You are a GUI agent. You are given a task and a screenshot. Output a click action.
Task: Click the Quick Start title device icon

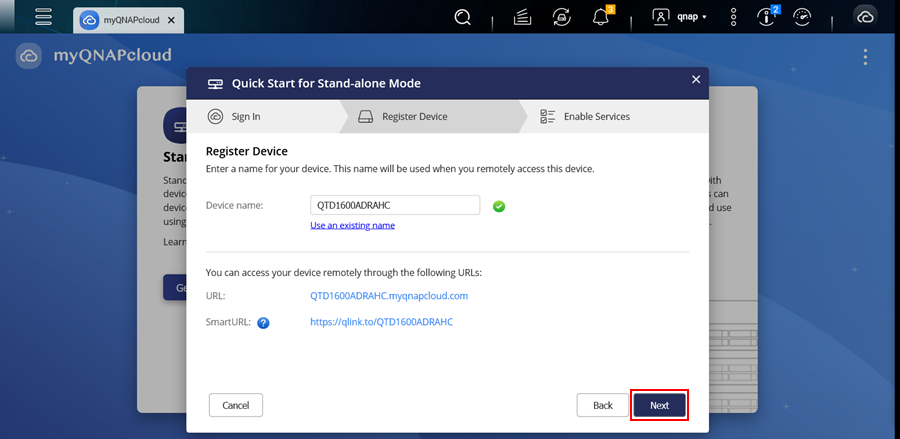click(x=215, y=84)
